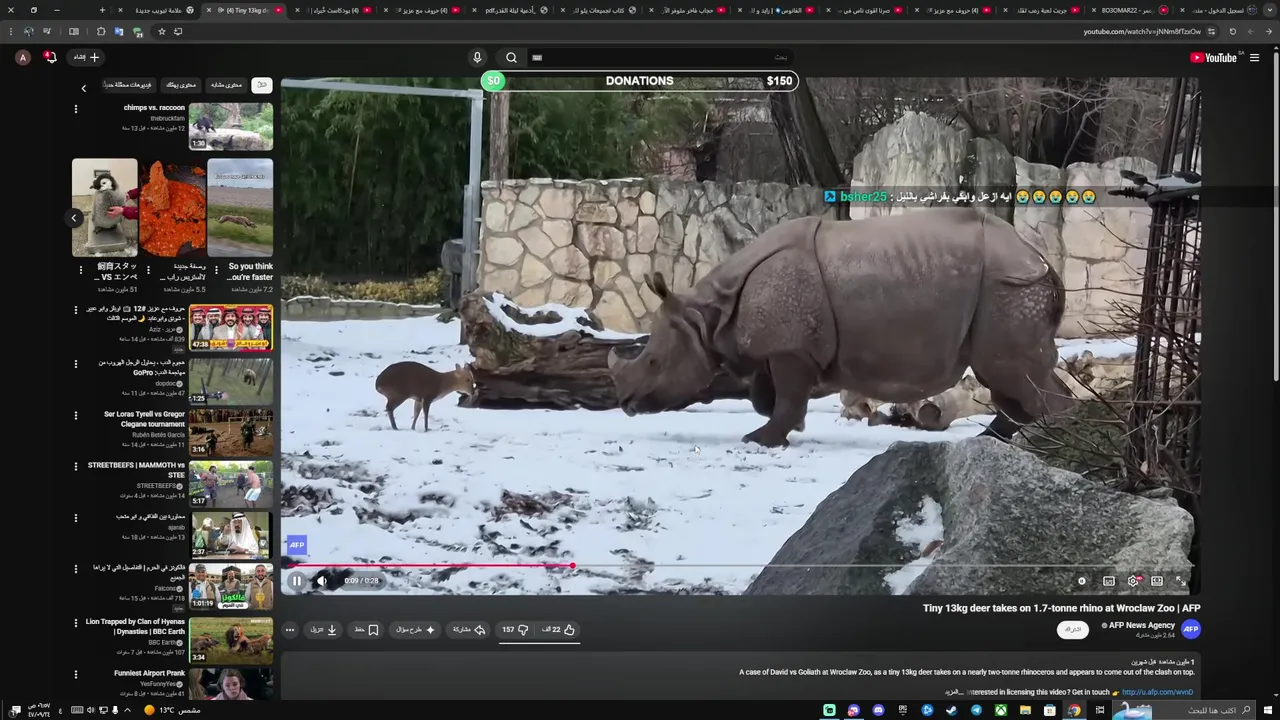
Task: Open the YouTube hamburger guide menu
Action: [1254, 58]
